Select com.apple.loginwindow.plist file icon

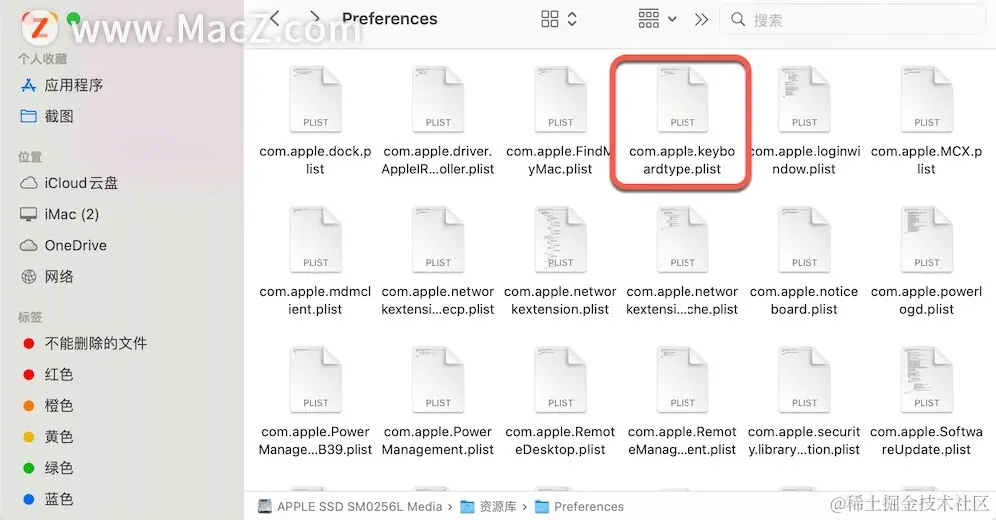[804, 99]
